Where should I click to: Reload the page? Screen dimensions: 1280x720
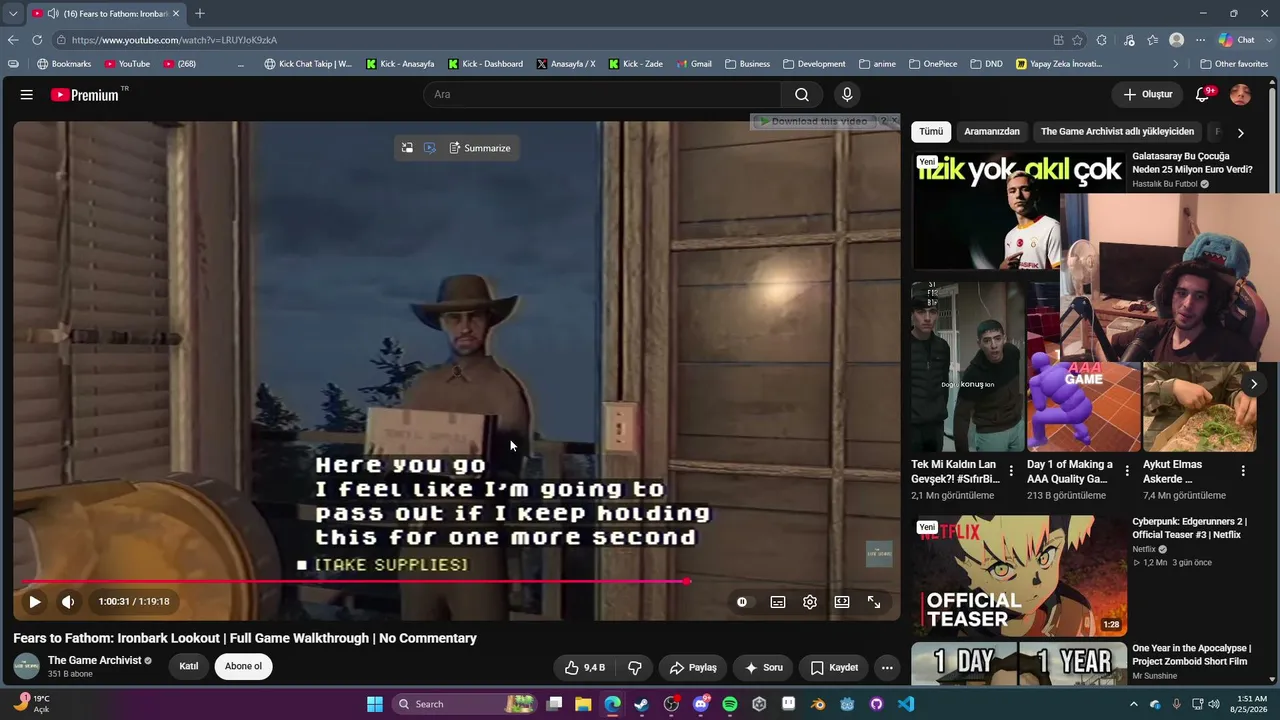37,40
